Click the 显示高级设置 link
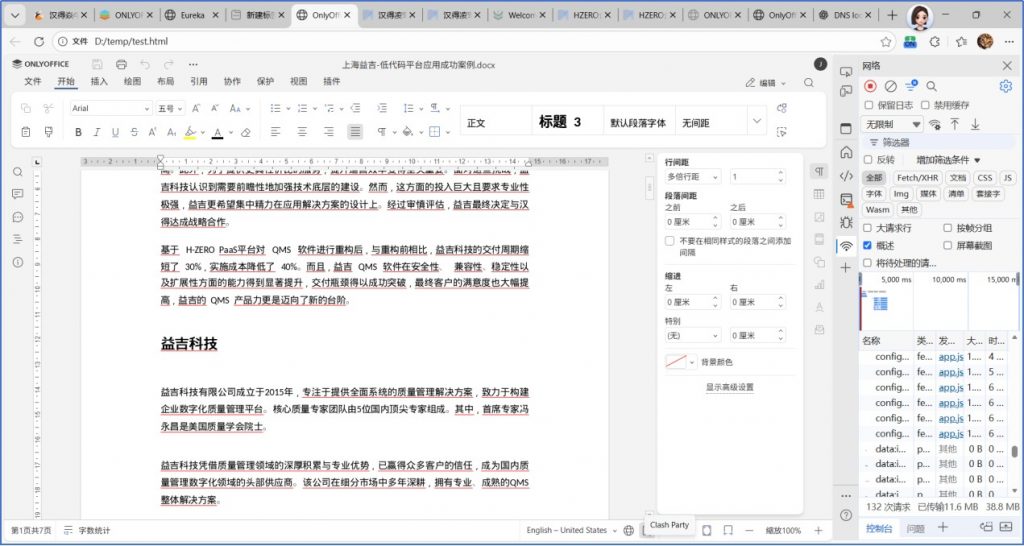The height and width of the screenshot is (546, 1024). tap(730, 387)
